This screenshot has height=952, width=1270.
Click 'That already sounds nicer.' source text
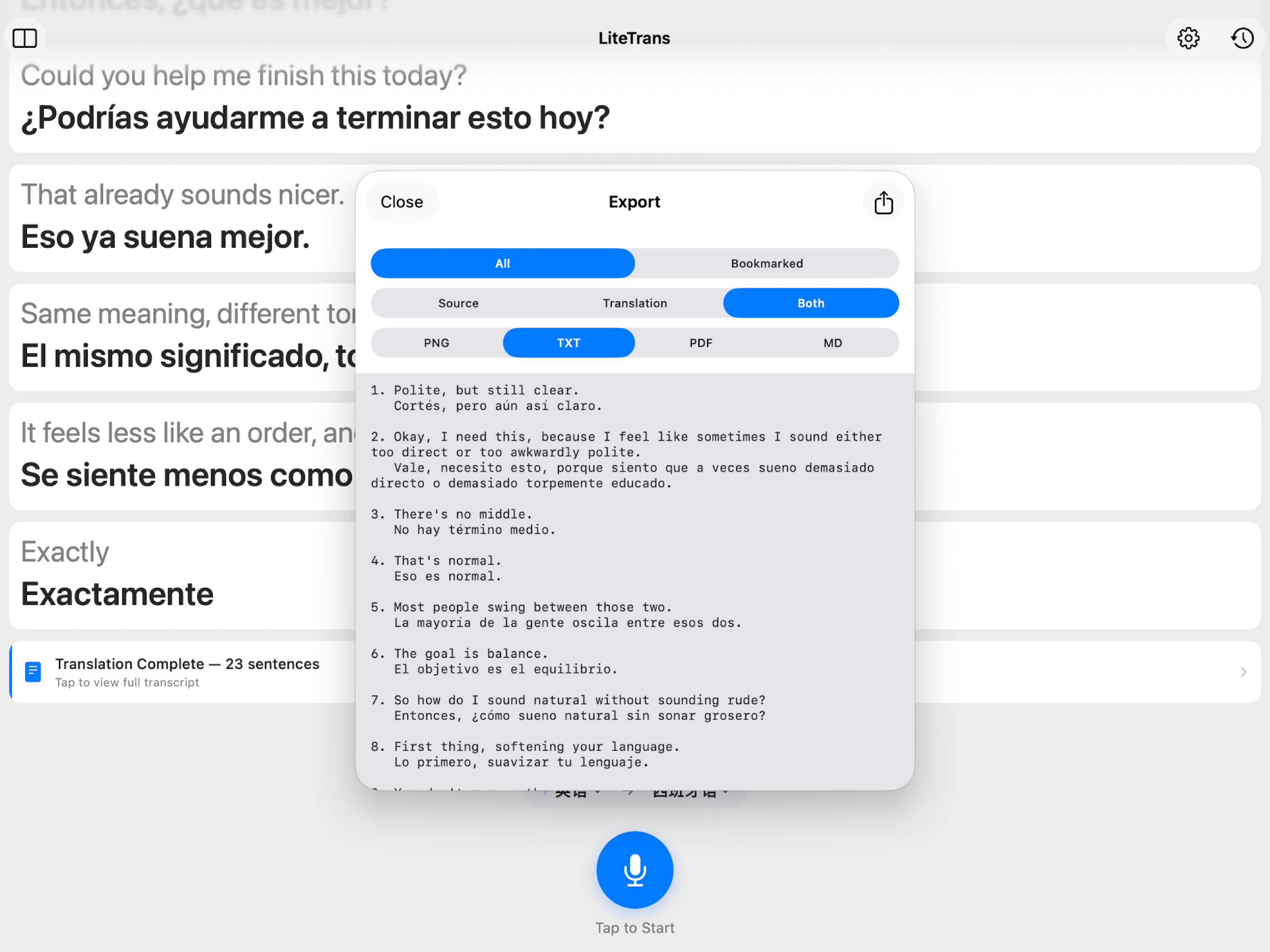coord(183,195)
